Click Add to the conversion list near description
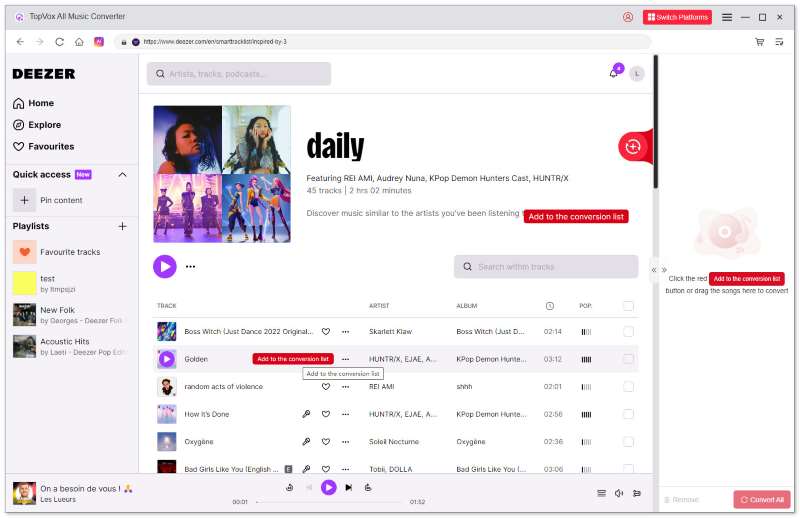The width and height of the screenshot is (800, 518). (x=576, y=216)
